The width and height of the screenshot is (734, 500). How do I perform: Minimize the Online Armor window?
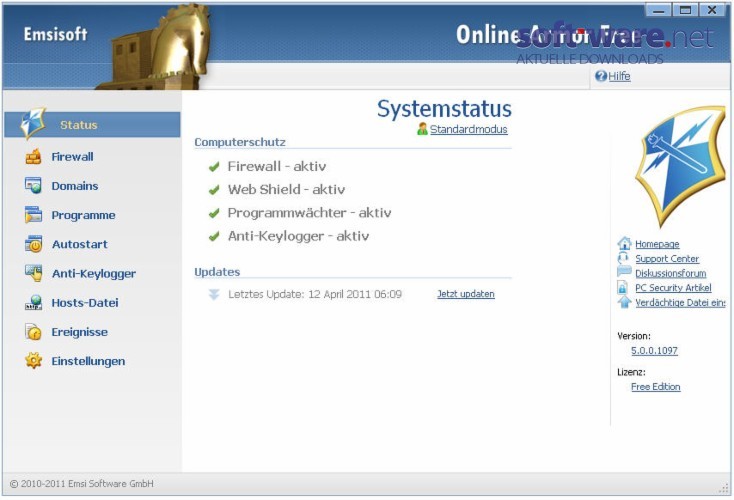pos(659,9)
